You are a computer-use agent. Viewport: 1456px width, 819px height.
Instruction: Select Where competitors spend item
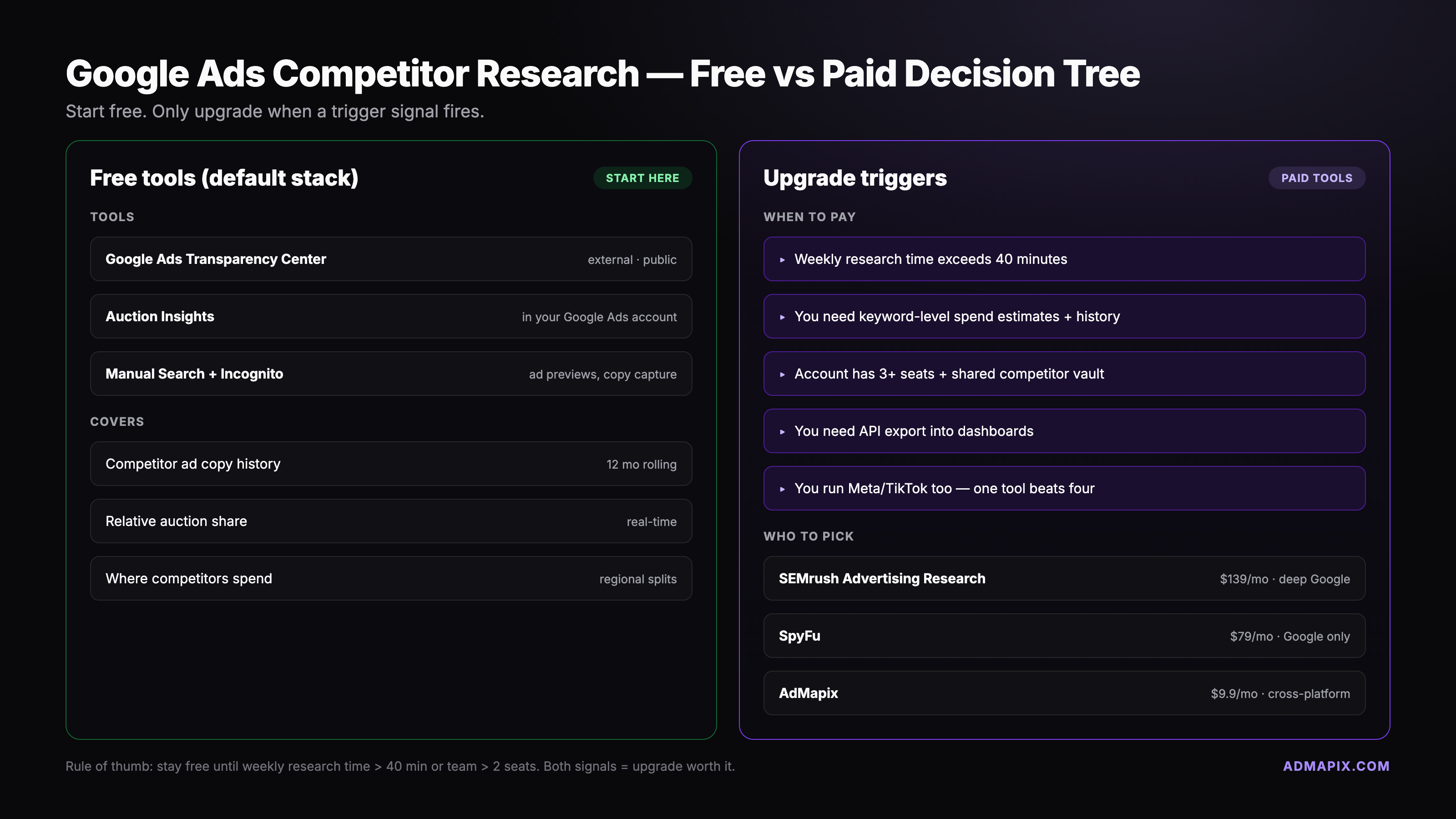[x=390, y=578]
